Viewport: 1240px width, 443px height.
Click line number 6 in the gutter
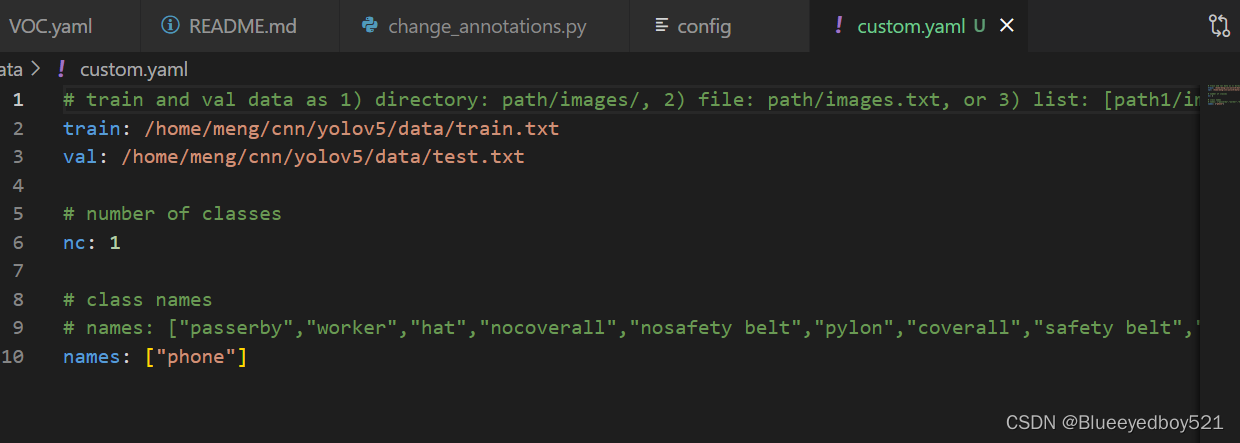(x=18, y=242)
